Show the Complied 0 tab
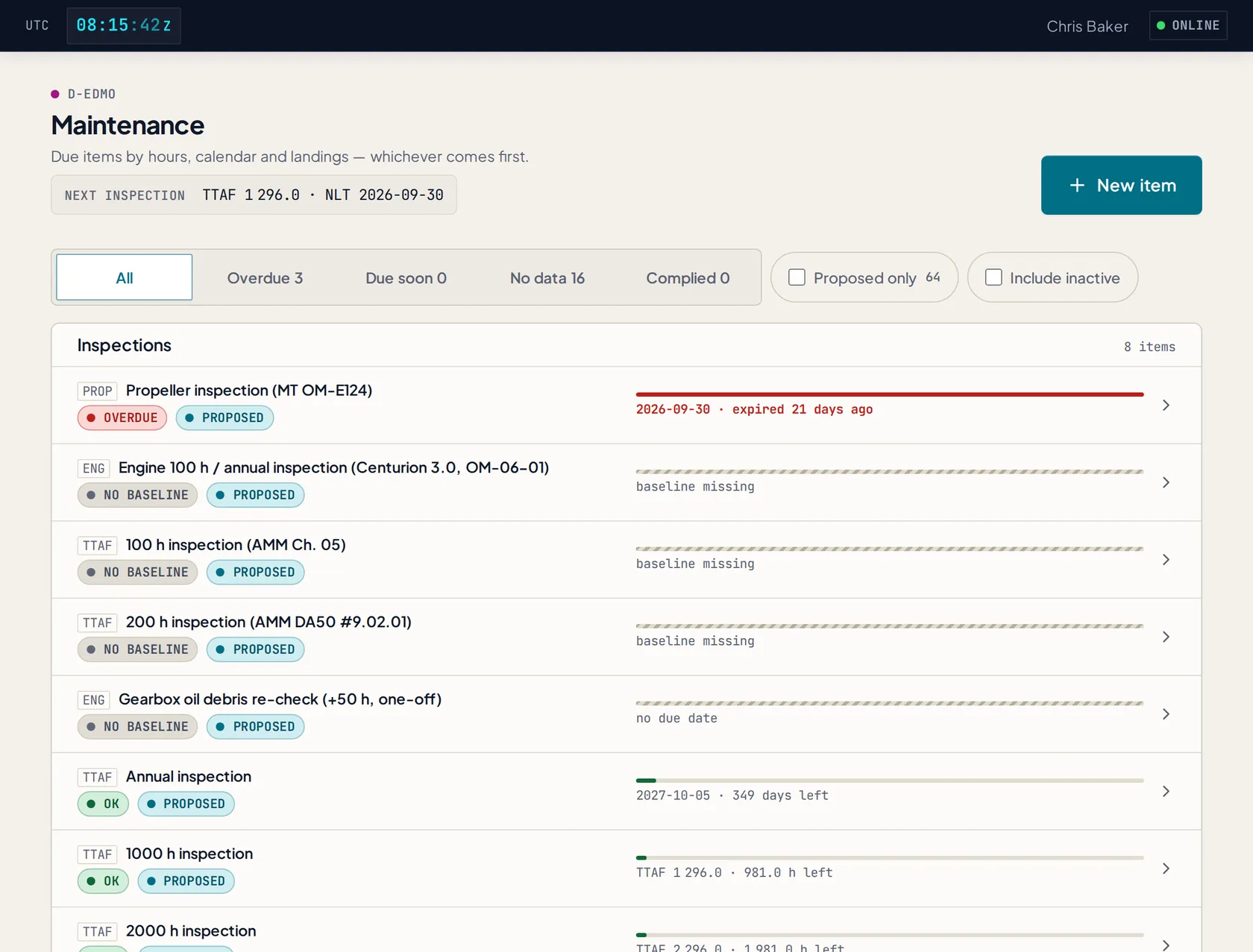 688,277
